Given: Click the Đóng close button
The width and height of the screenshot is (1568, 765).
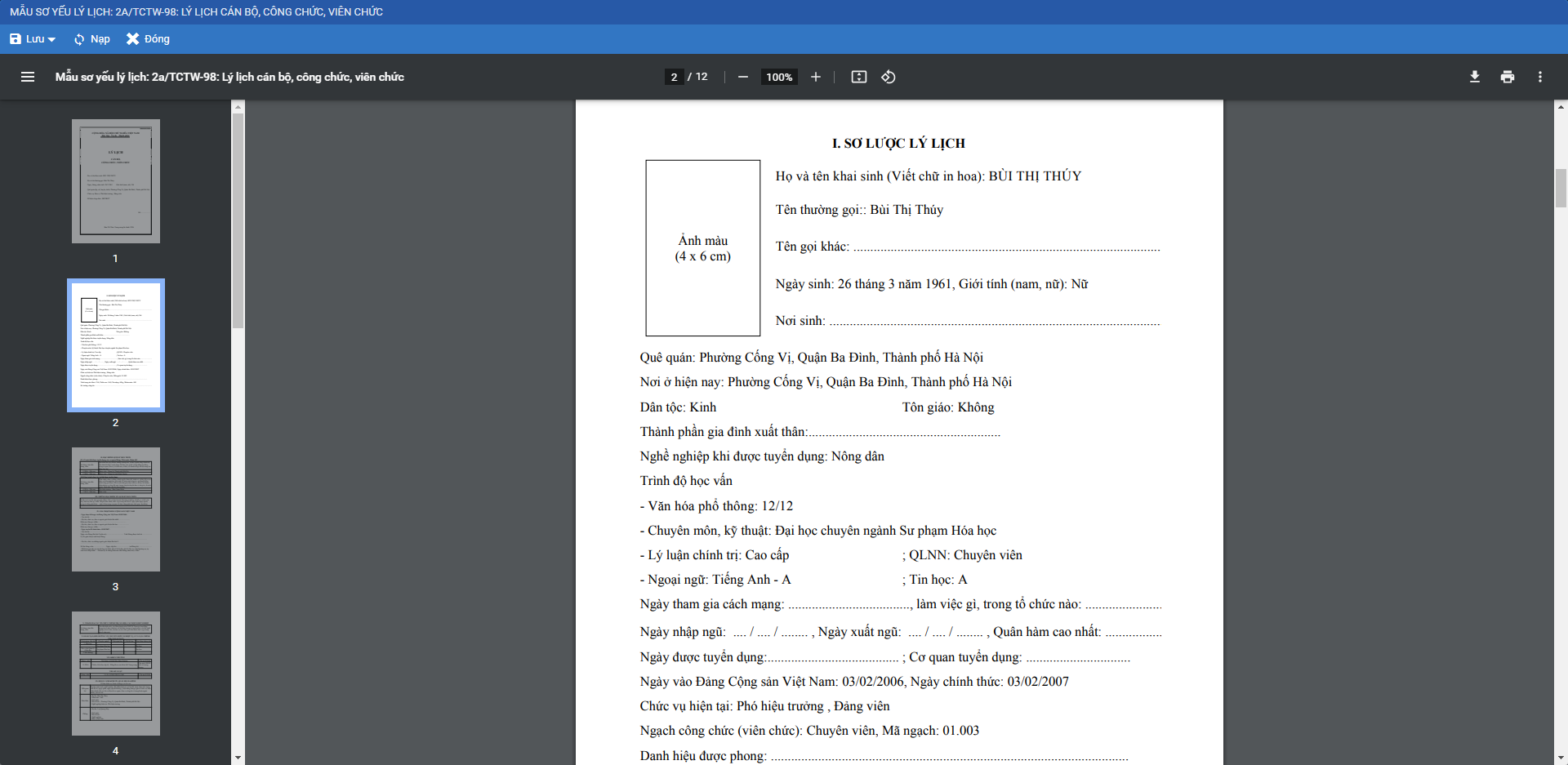Looking at the screenshot, I should coord(148,39).
